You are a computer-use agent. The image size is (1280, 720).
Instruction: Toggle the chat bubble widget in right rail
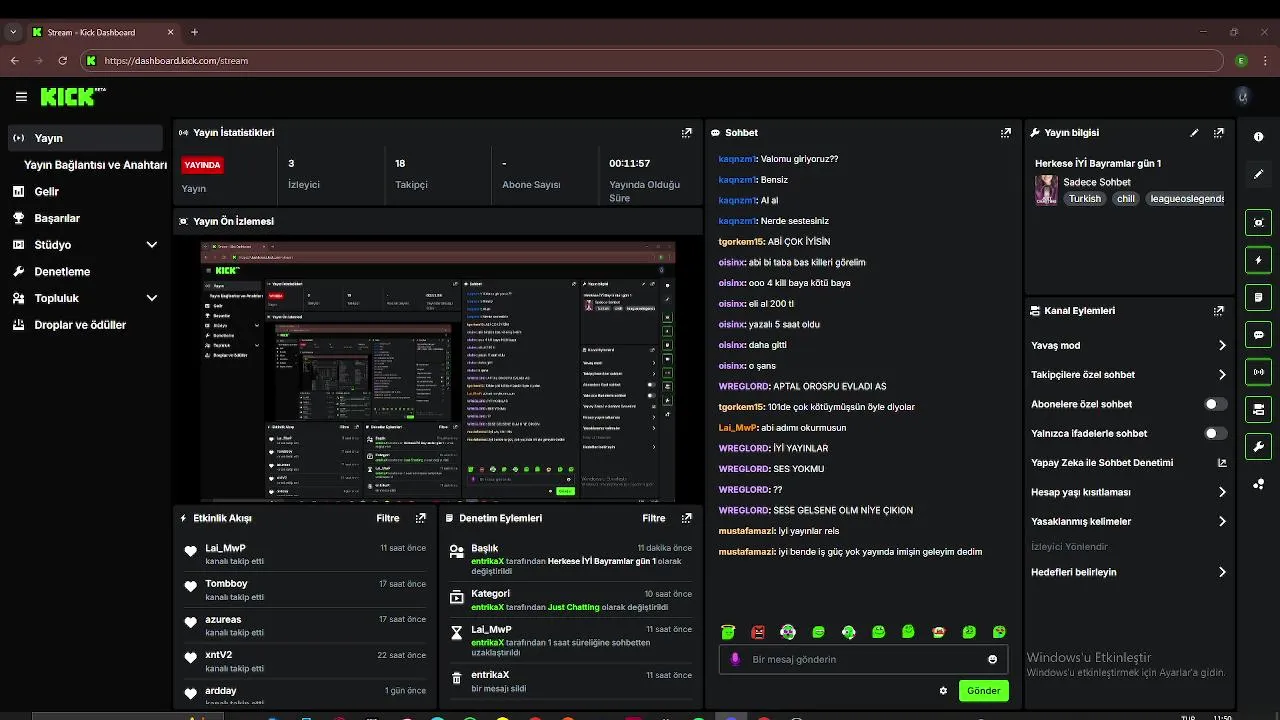click(x=1258, y=335)
